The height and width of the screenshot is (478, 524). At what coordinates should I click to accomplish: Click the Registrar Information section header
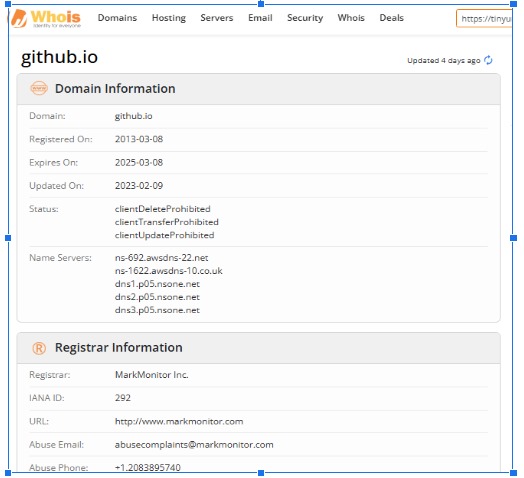click(x=258, y=348)
